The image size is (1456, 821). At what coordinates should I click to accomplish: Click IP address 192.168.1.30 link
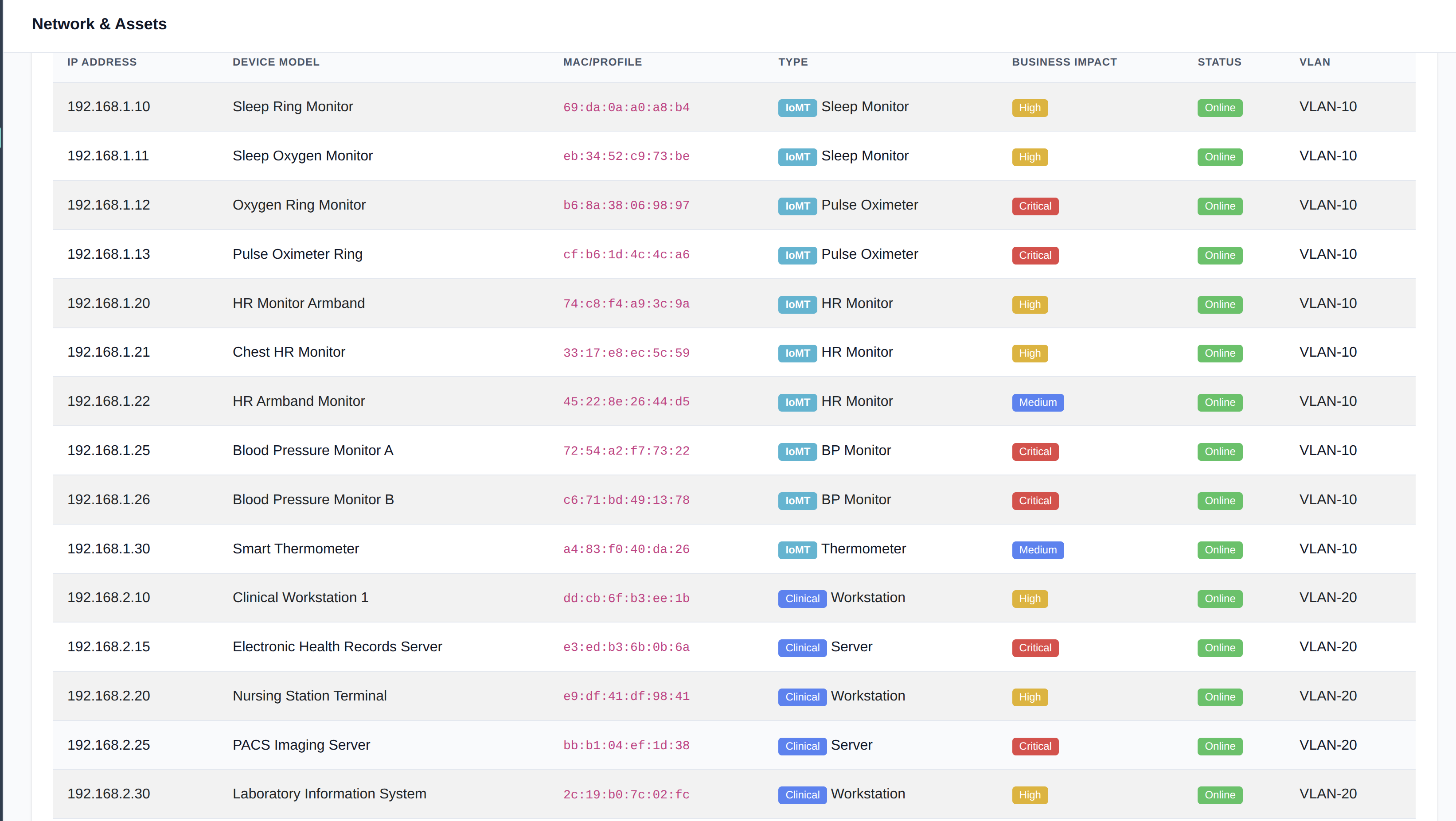coord(108,549)
